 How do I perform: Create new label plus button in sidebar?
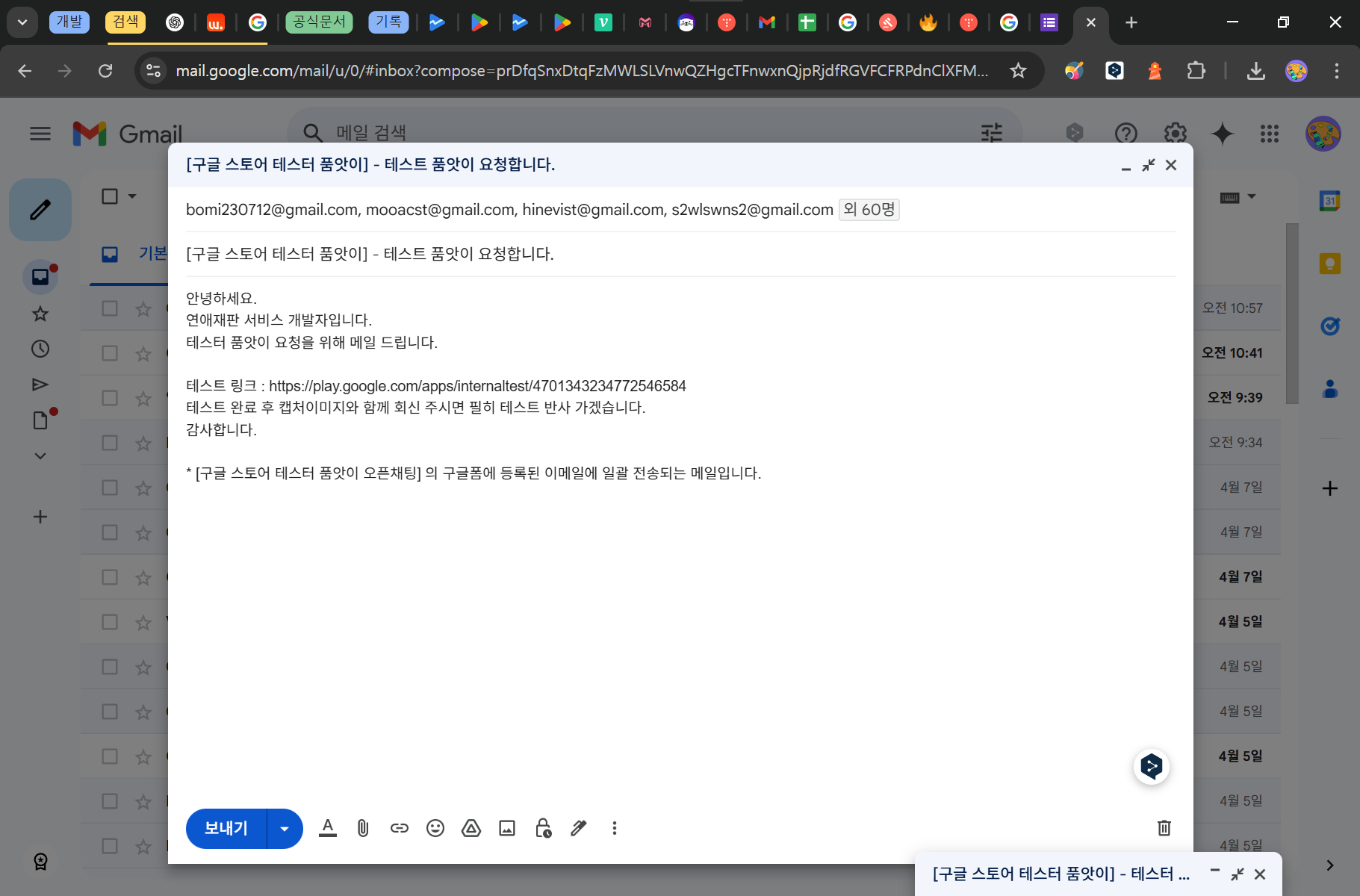coord(40,517)
